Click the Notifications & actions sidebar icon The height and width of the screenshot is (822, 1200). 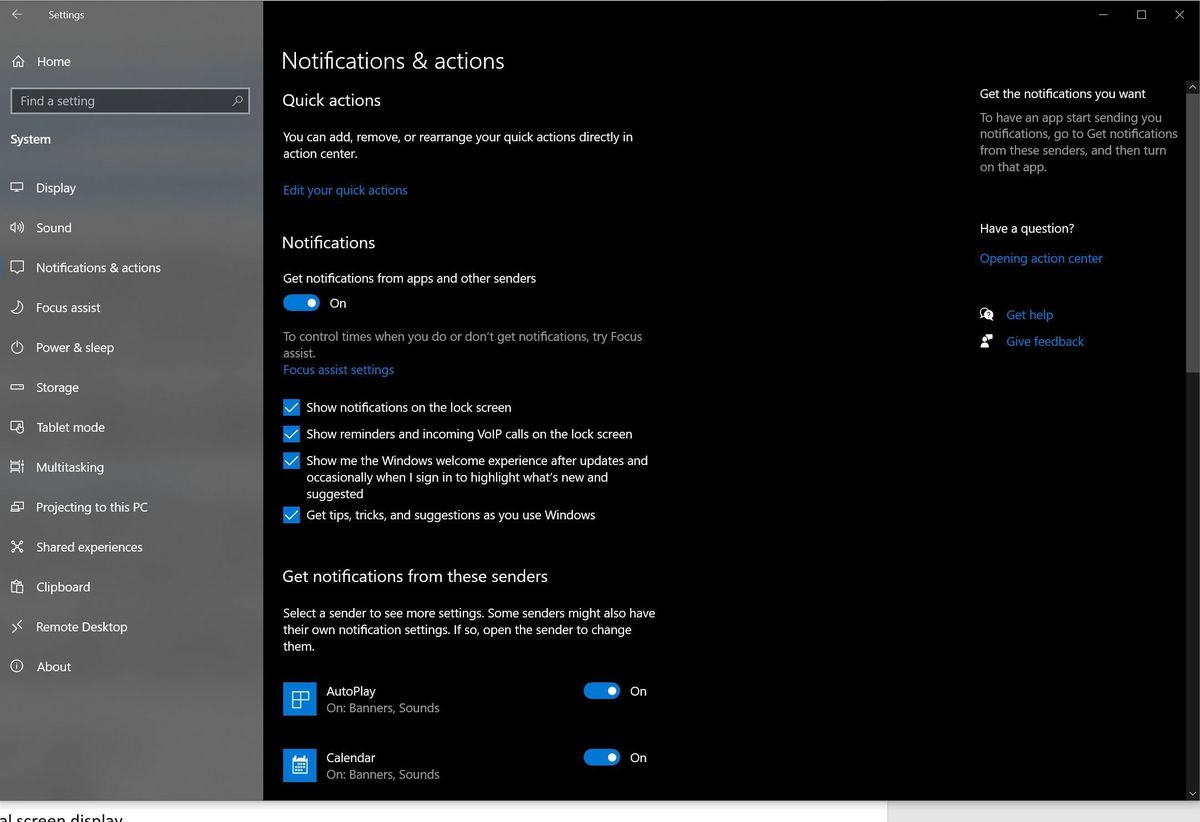coord(17,268)
